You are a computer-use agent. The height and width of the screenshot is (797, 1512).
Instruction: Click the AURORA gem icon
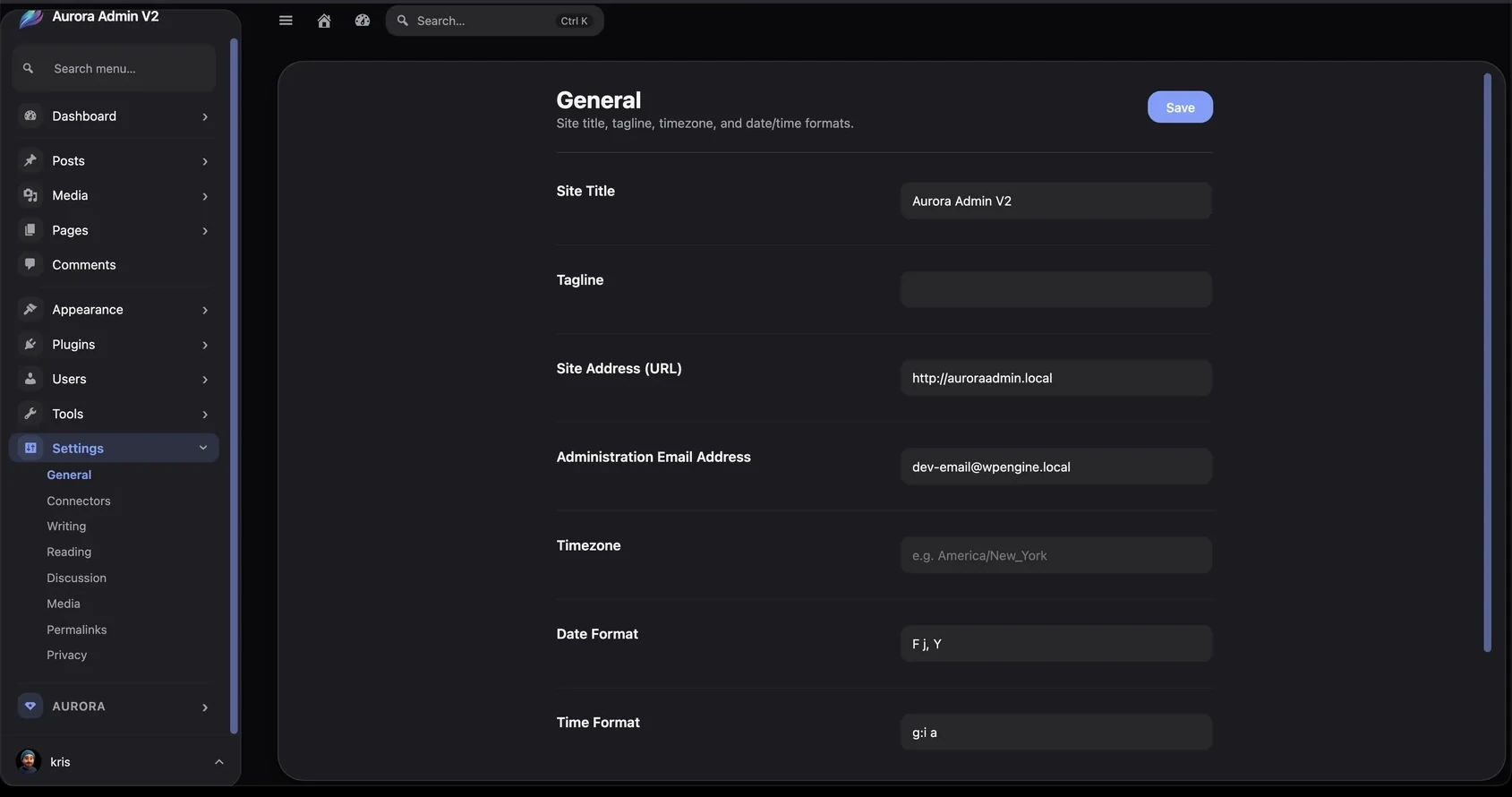pos(30,706)
